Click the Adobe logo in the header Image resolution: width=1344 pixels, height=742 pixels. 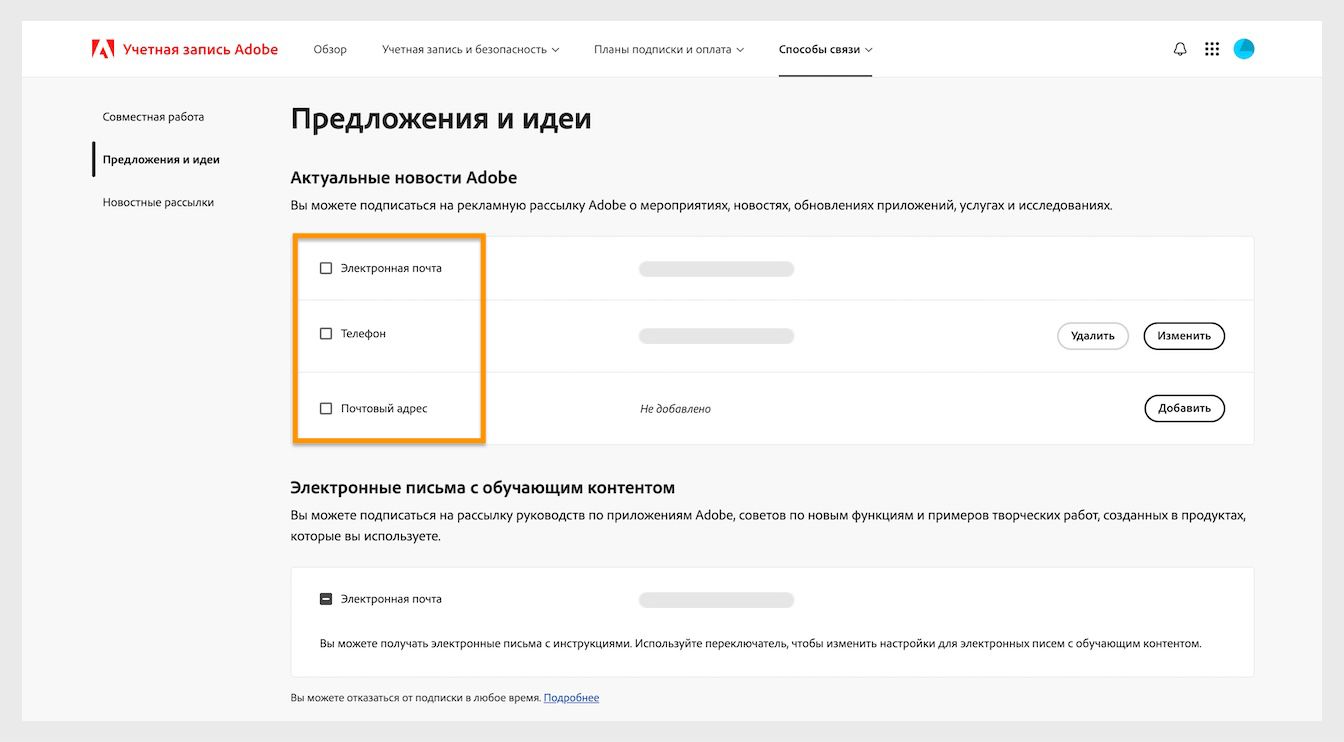pyautogui.click(x=103, y=47)
